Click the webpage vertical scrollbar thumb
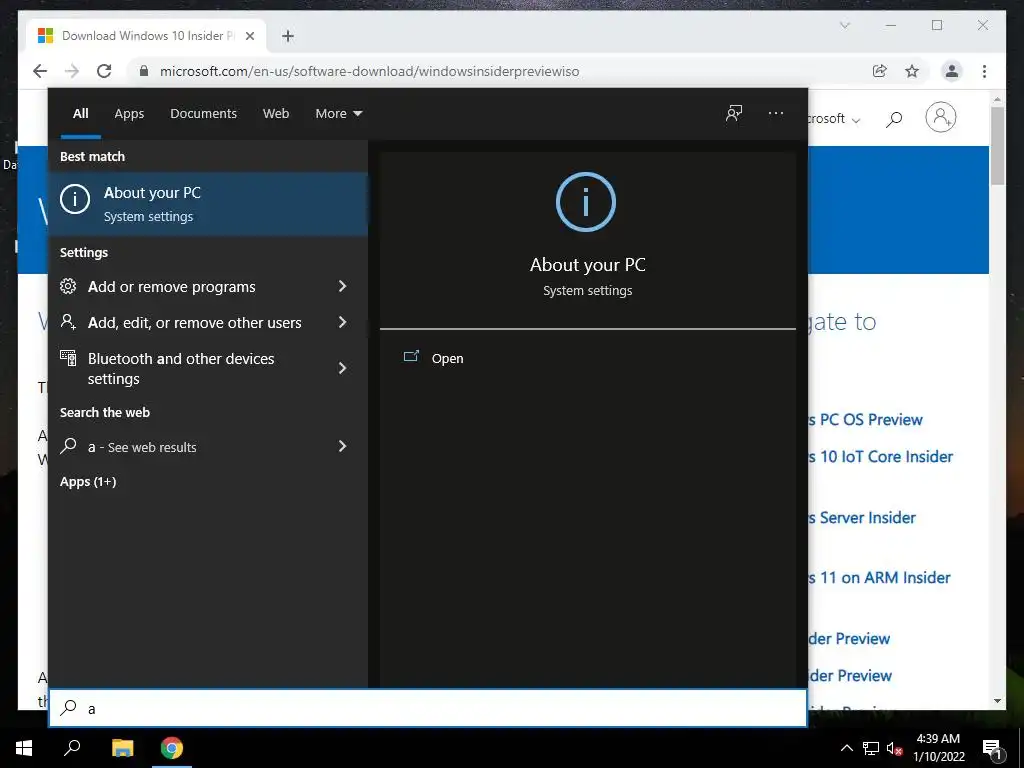The height and width of the screenshot is (768, 1024). coord(997,146)
